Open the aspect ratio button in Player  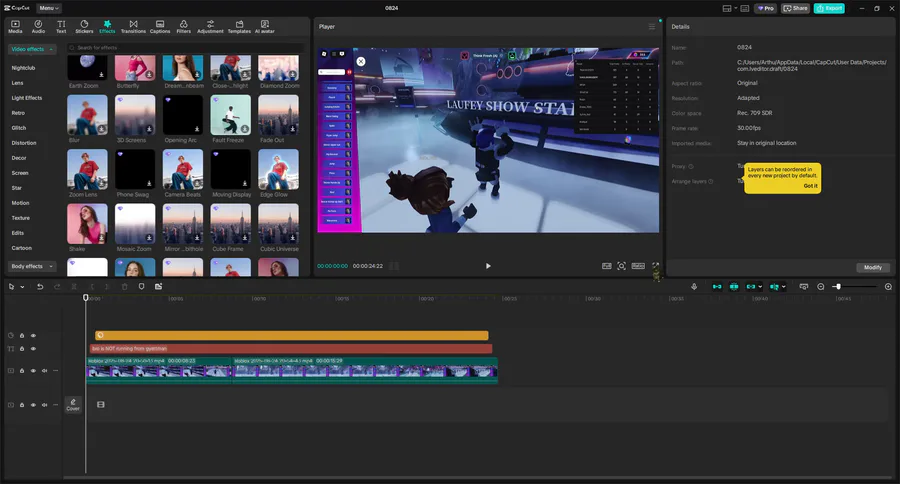tap(638, 266)
